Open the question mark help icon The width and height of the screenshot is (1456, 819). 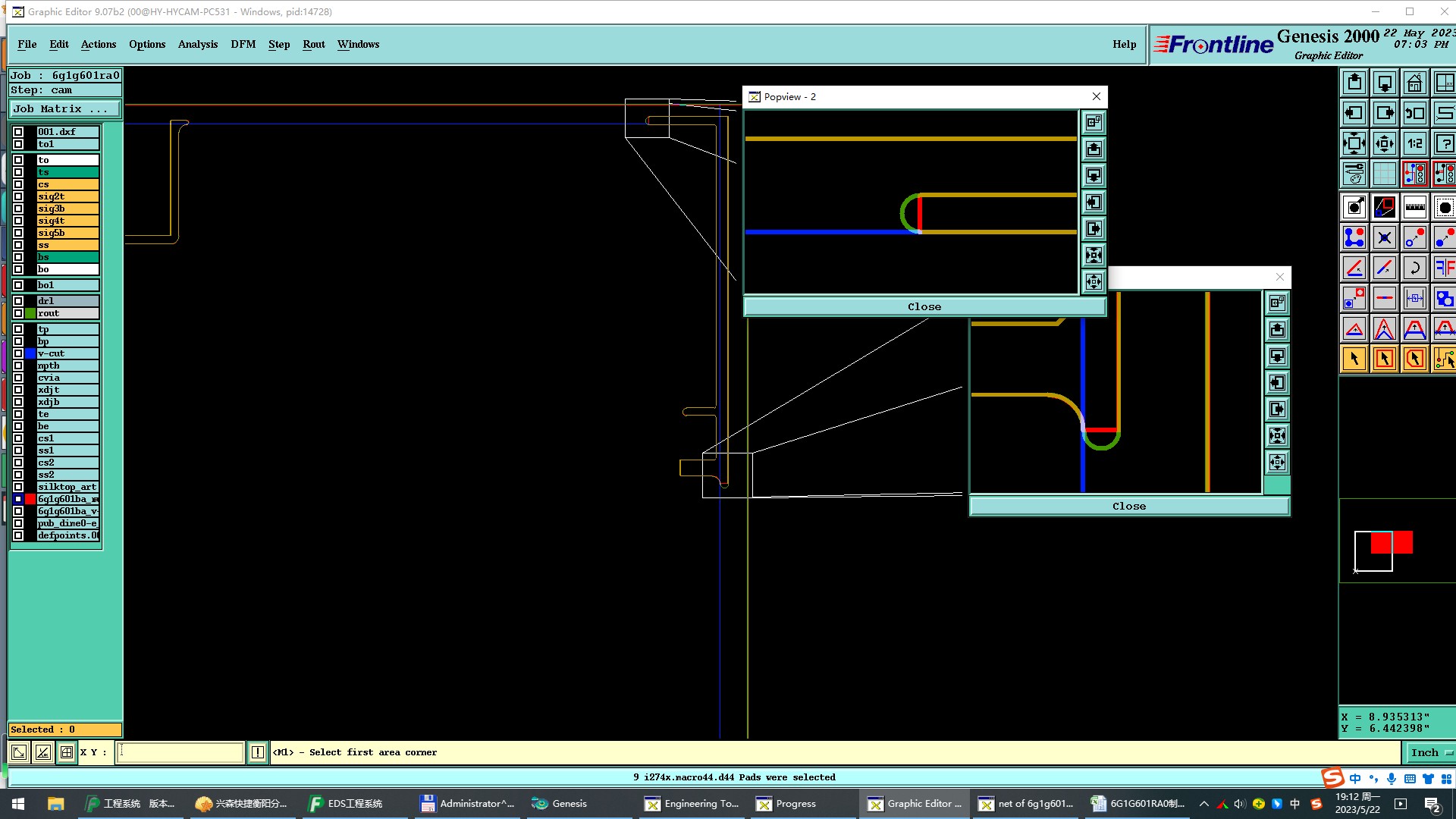(x=1444, y=143)
